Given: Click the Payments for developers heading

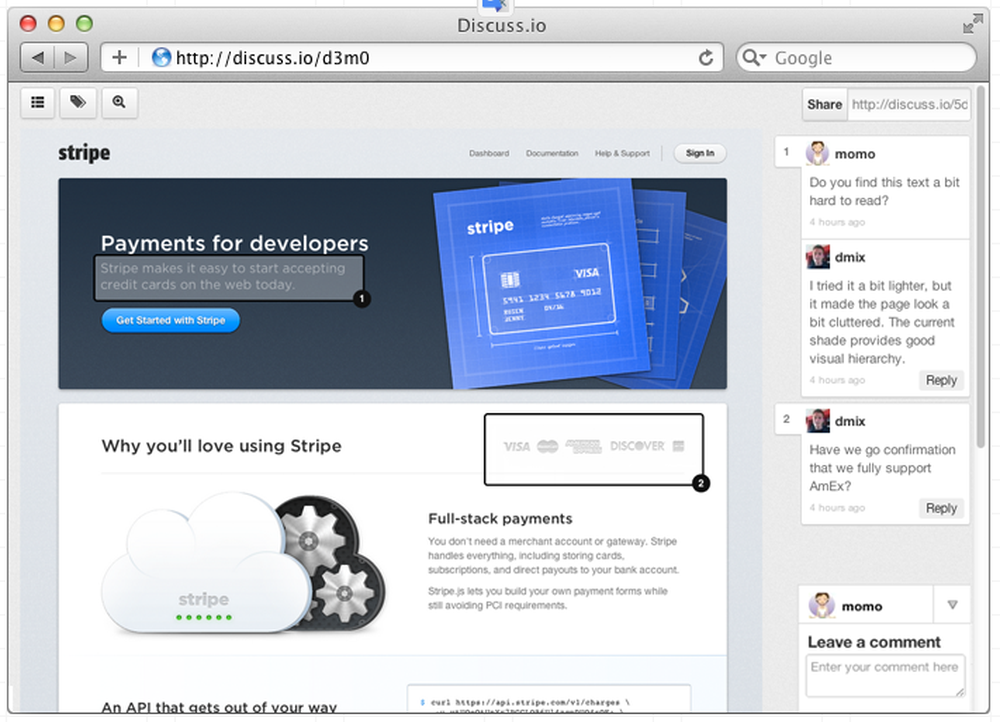Looking at the screenshot, I should pyautogui.click(x=235, y=243).
